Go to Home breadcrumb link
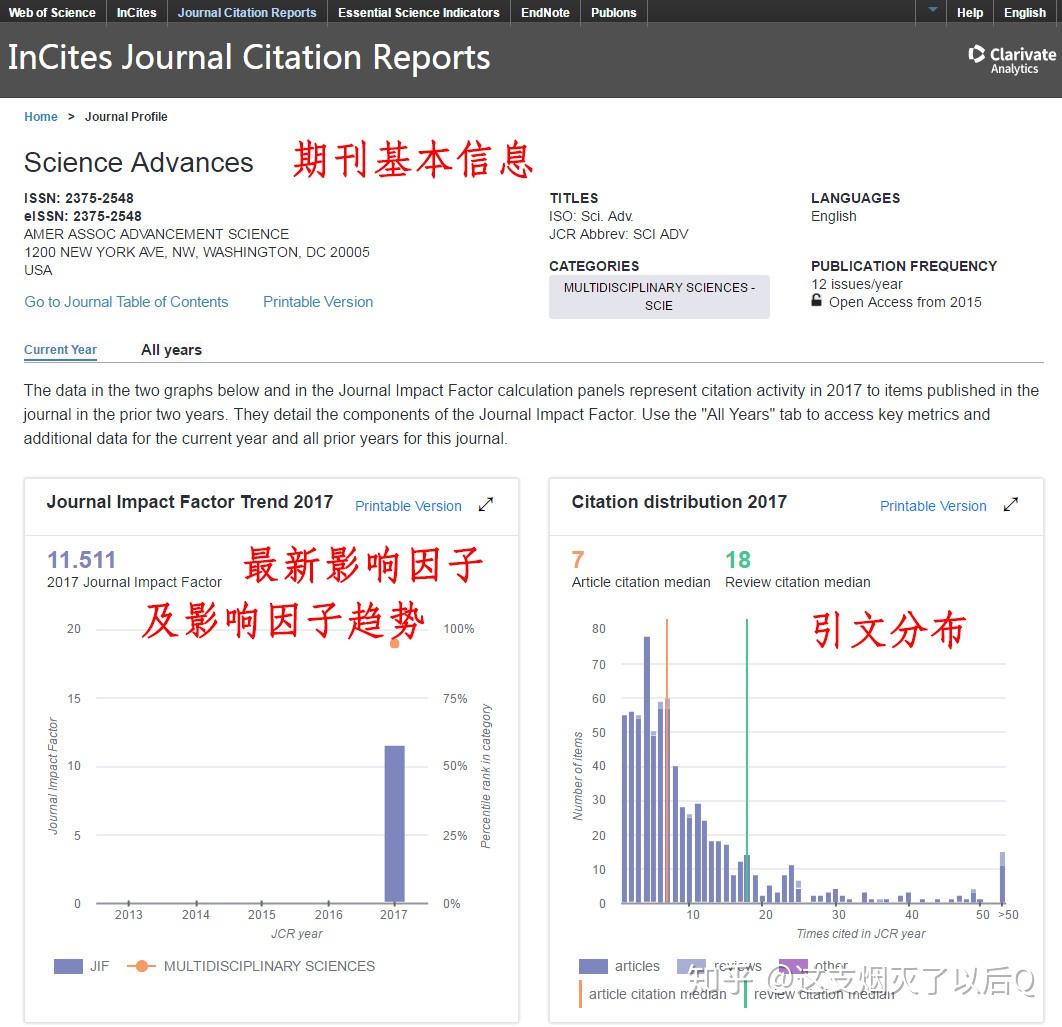This screenshot has width=1062, height=1027. click(41, 117)
